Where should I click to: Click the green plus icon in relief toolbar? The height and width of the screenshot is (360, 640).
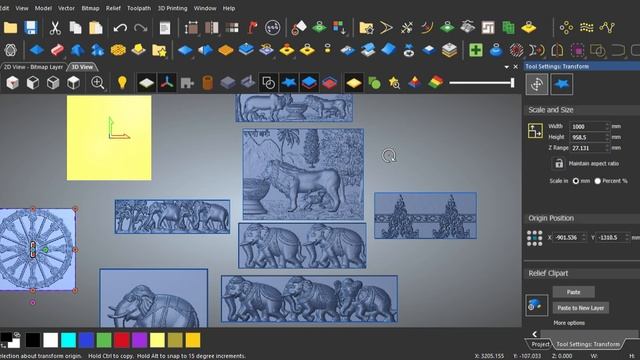476,50
